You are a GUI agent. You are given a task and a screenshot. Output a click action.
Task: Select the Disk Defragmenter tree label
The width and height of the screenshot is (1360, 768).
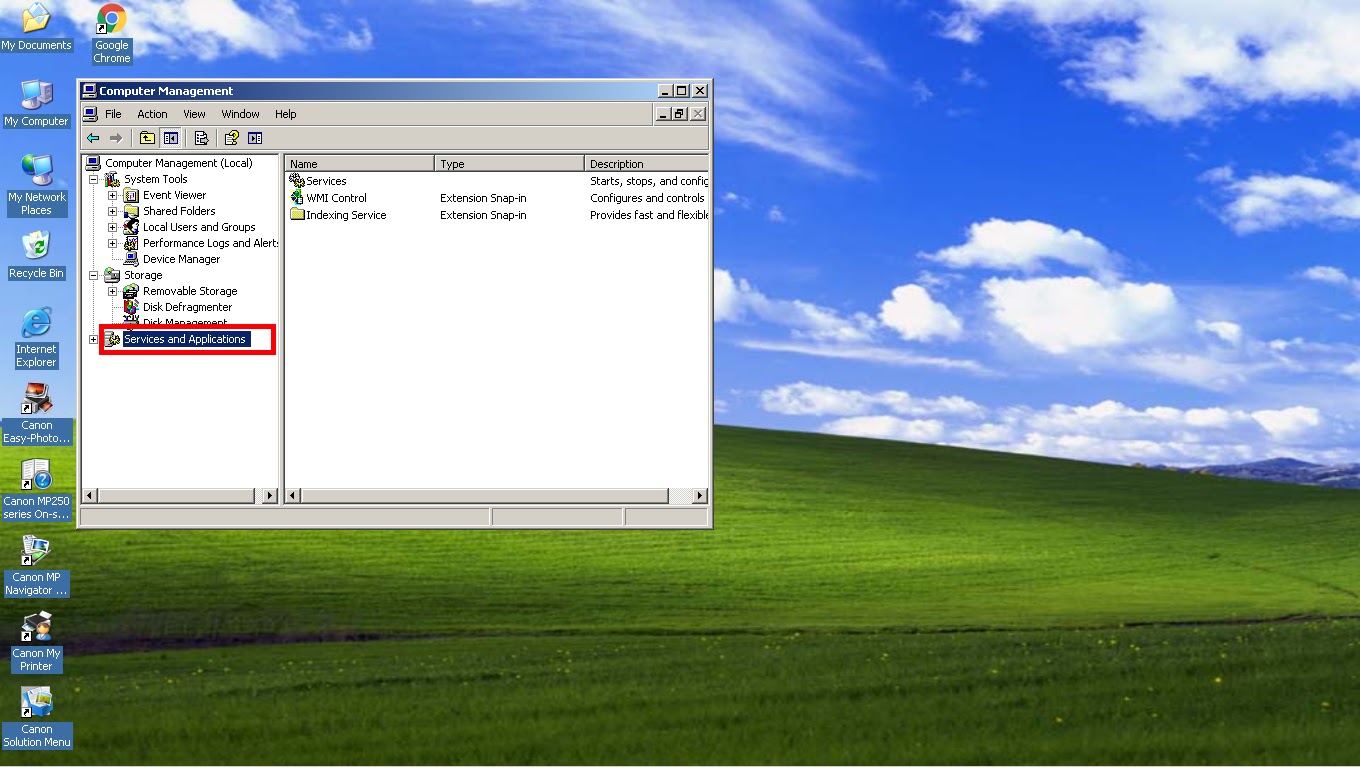[x=187, y=307]
